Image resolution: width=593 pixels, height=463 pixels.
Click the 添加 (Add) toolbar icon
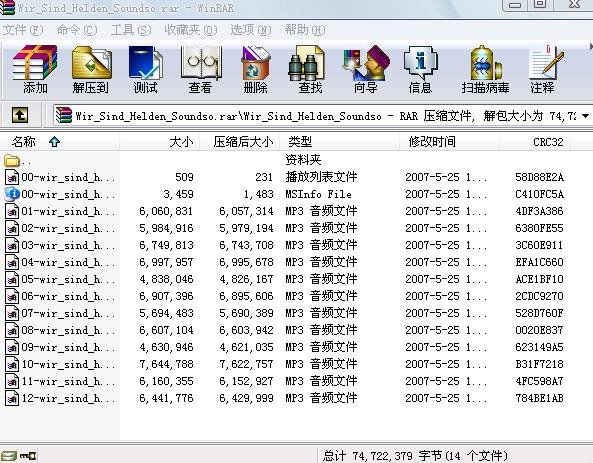coord(35,69)
